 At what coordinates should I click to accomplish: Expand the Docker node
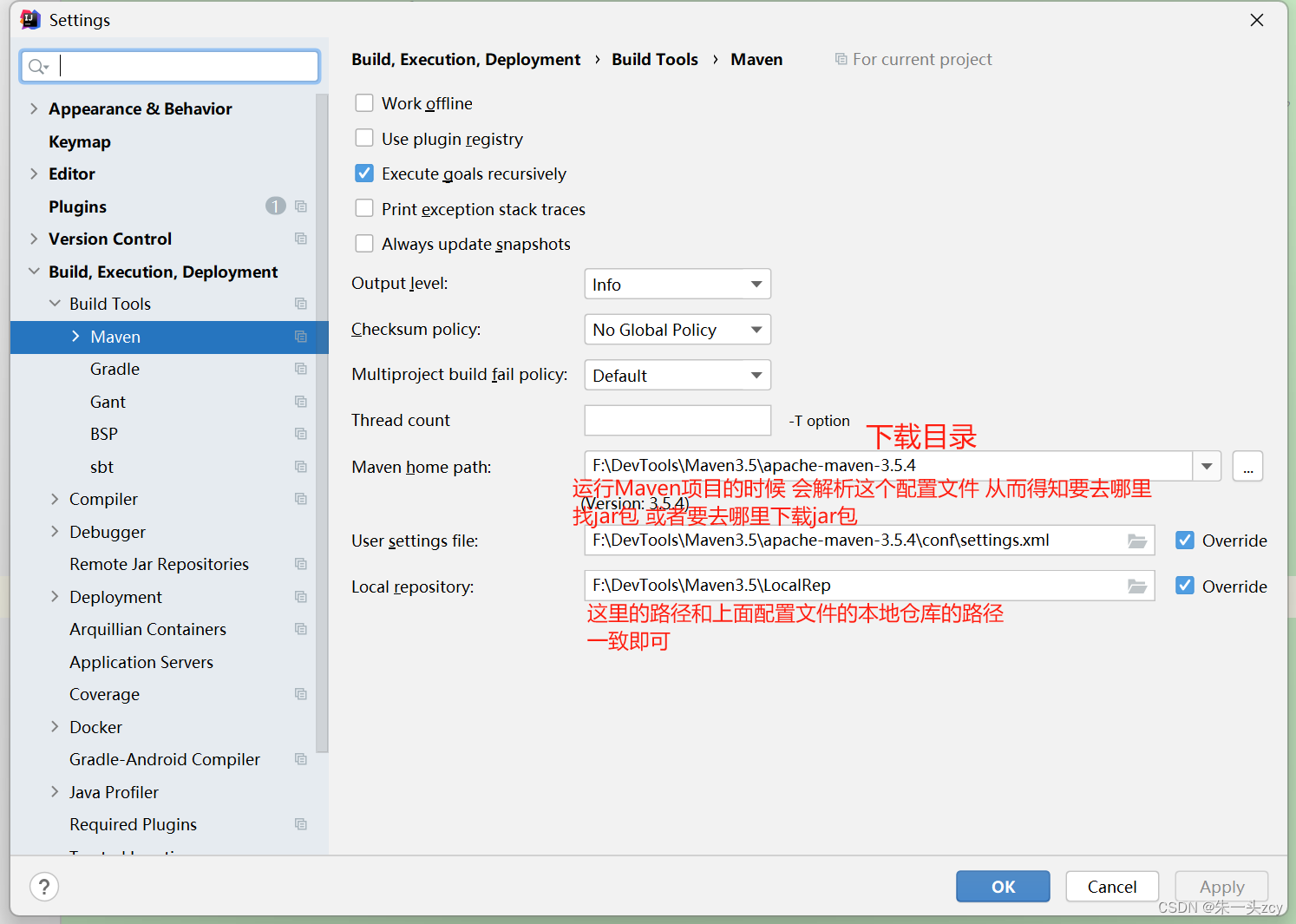coord(55,727)
